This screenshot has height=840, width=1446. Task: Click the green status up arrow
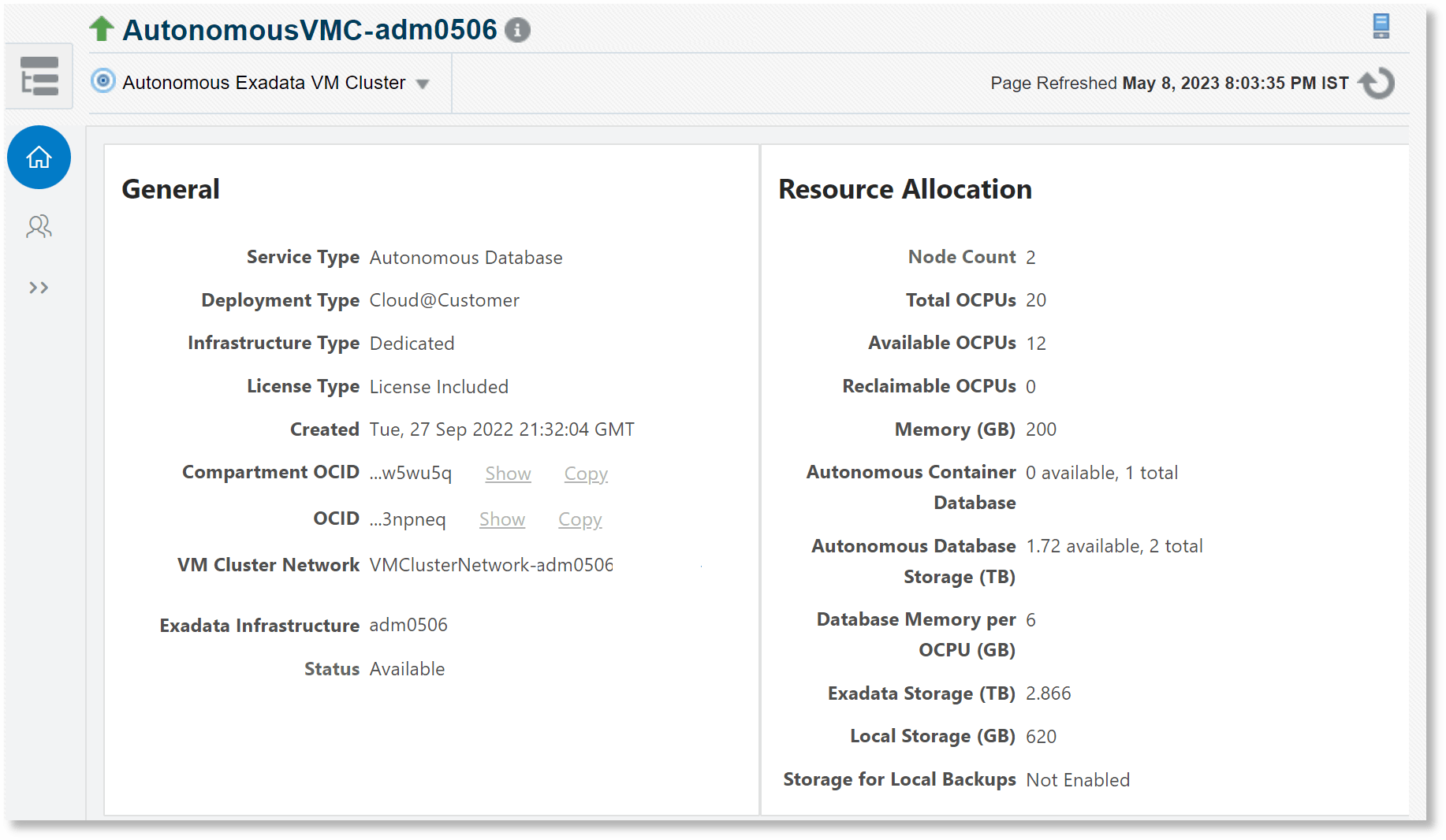coord(102,29)
